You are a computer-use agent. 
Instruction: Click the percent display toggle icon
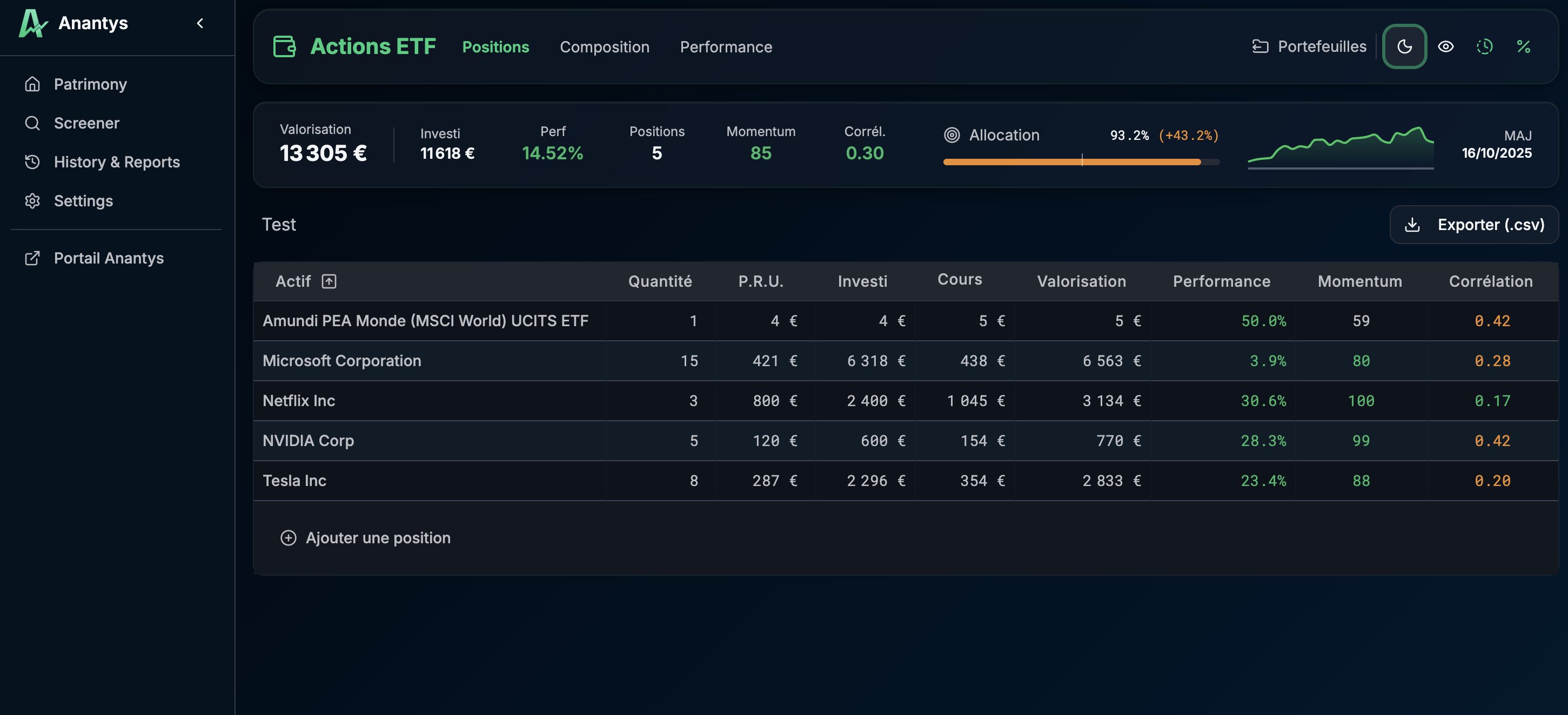coord(1523,46)
